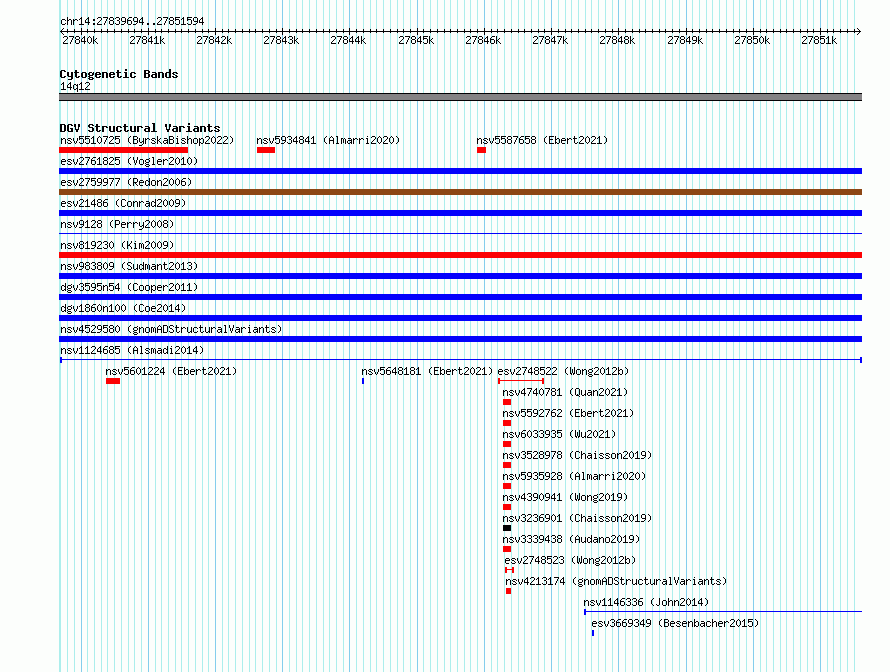Screen dimensions: 890x672
Task: Click the nsv4390941 (Wong2019) label
Action: (565, 497)
